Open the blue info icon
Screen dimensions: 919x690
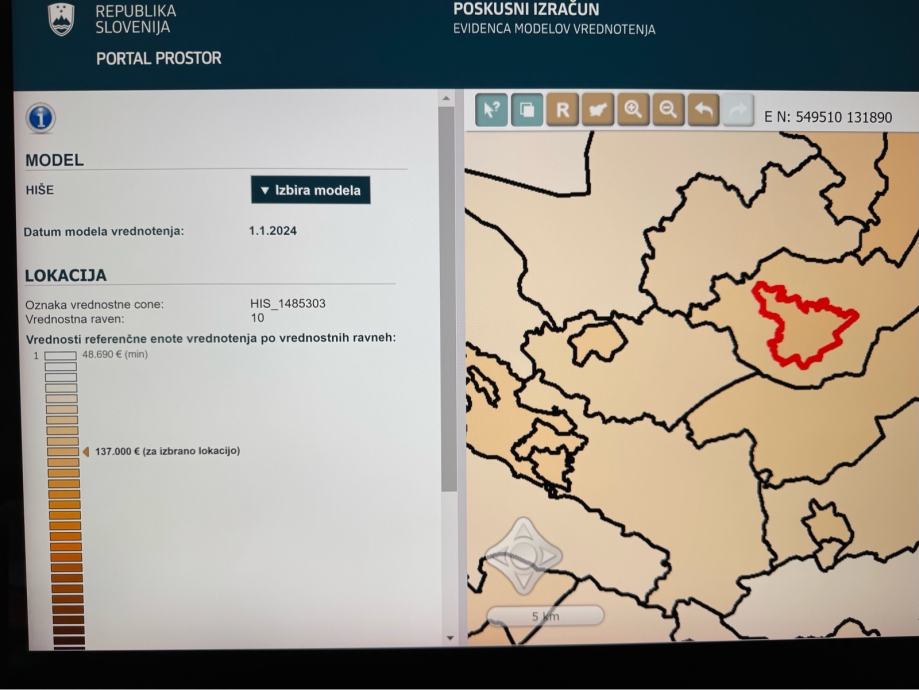tap(41, 118)
